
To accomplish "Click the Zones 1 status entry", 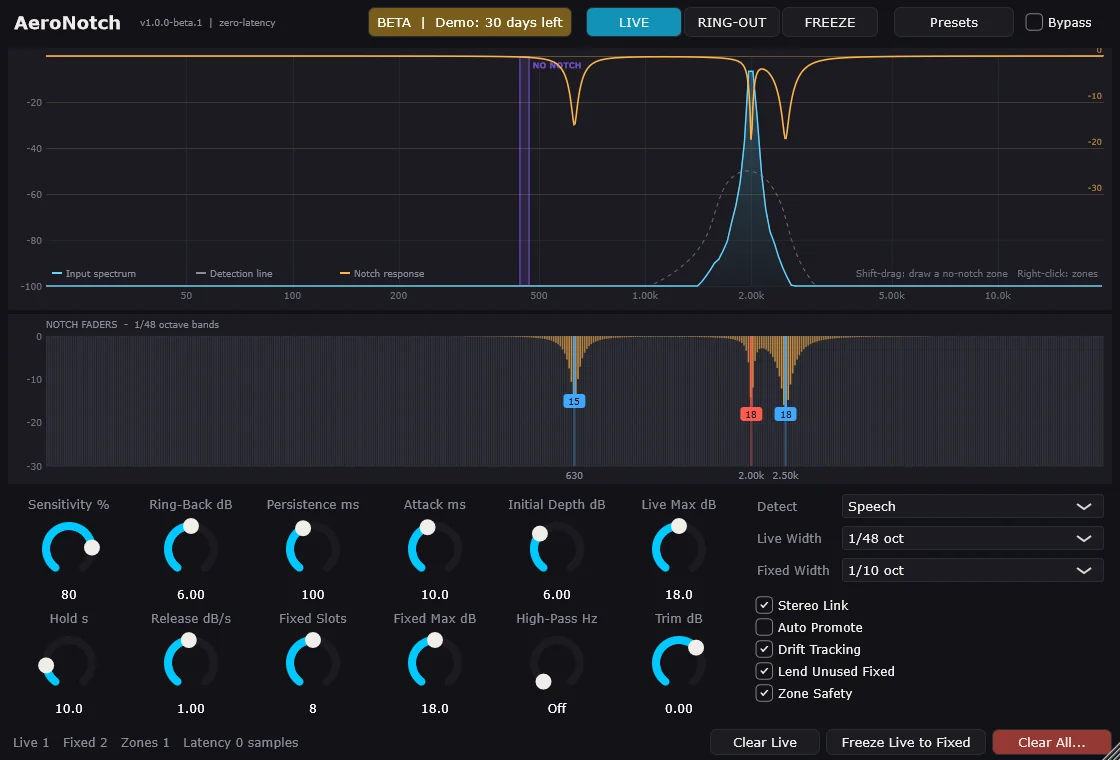I will pyautogui.click(x=145, y=743).
